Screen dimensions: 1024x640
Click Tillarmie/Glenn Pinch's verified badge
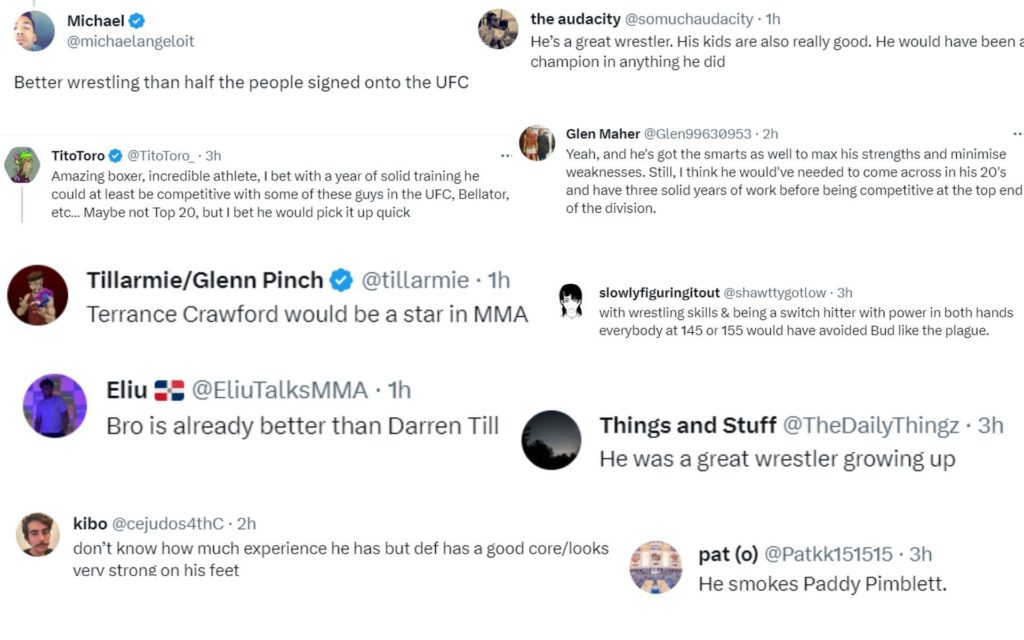pos(341,280)
